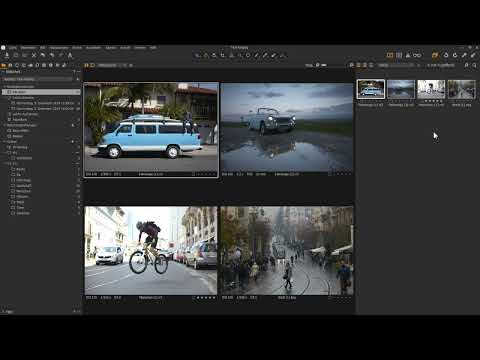This screenshot has height=360, width=480.
Task: Click the magnifier search icon in browser toolbar
Action: coord(474,65)
